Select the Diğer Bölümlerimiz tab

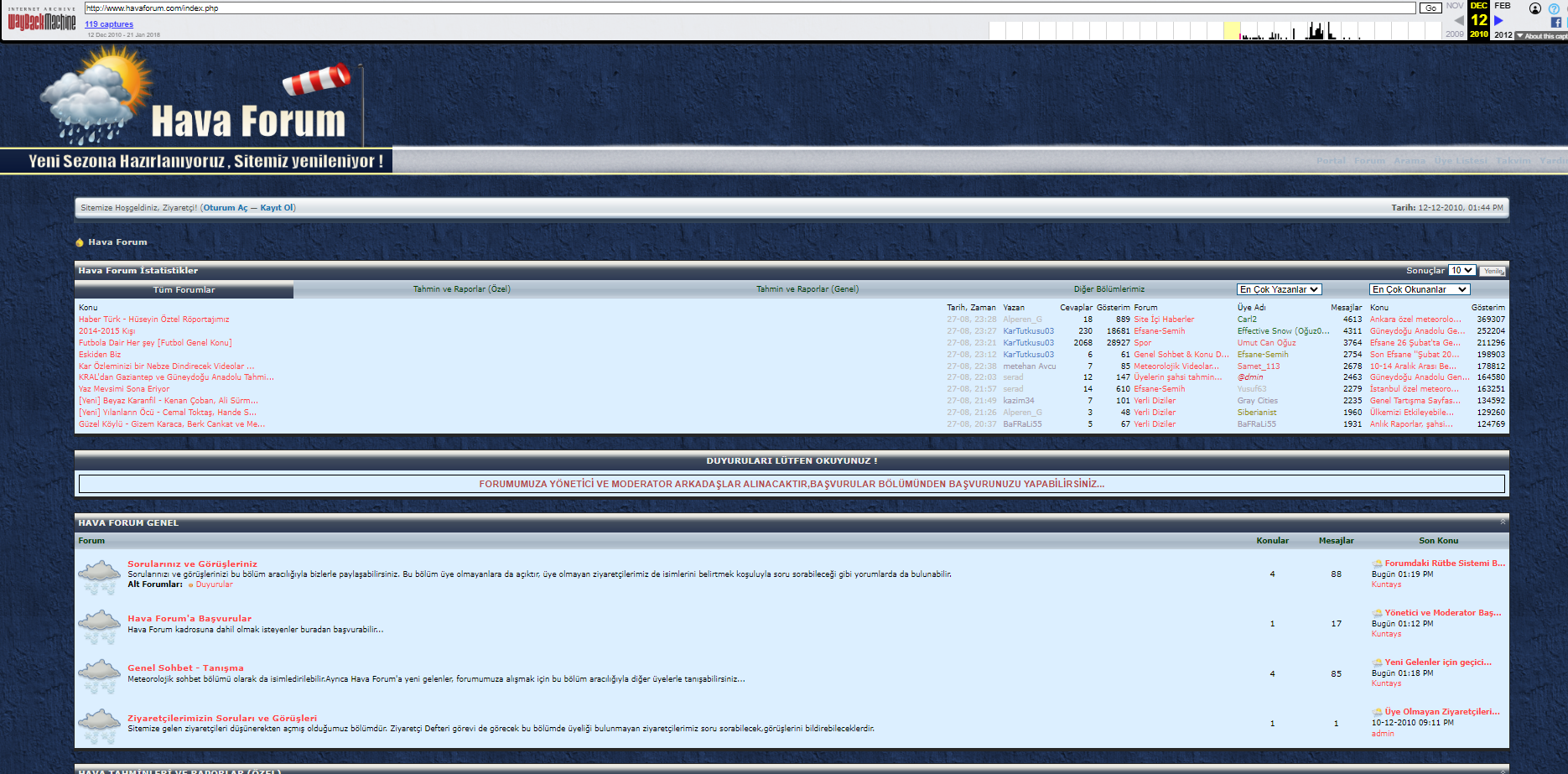pyautogui.click(x=1109, y=289)
